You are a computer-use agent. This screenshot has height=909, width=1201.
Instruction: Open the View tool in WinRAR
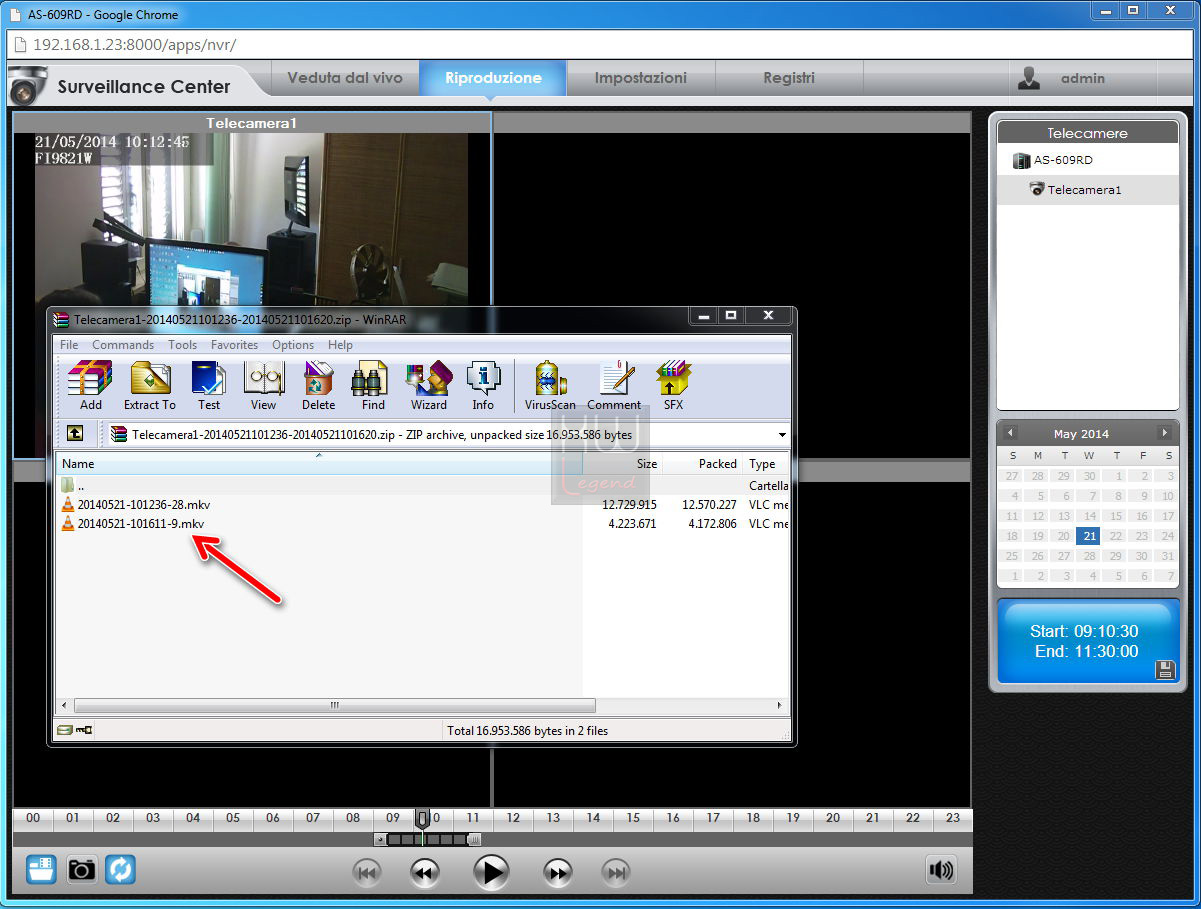[264, 386]
